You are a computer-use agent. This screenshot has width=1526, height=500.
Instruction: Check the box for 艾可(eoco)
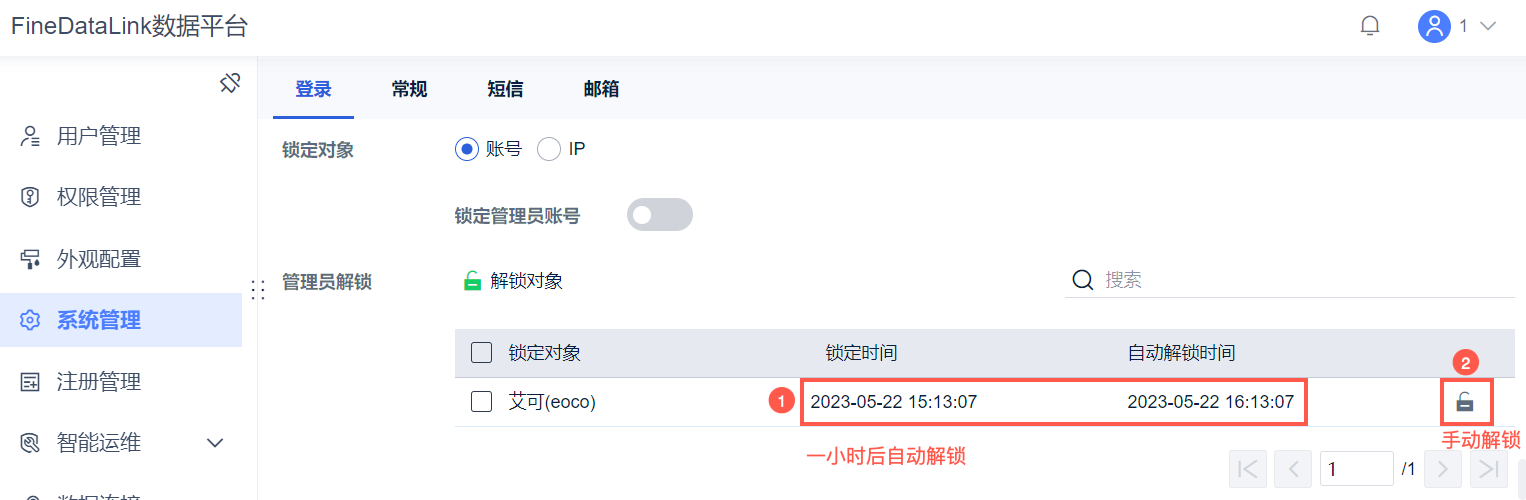pos(481,402)
